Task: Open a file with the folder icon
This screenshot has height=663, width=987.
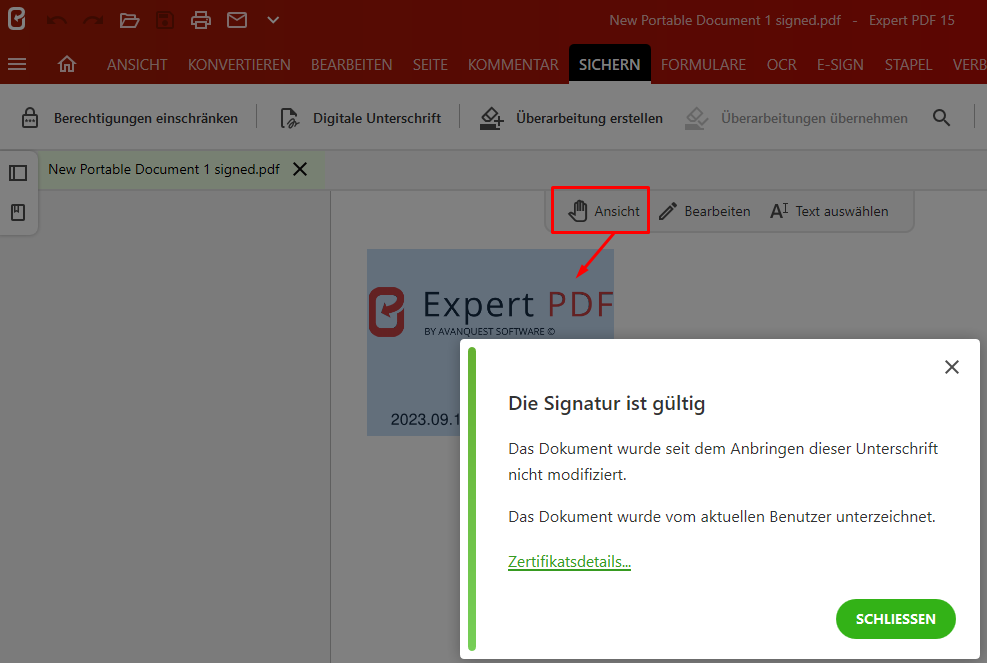Action: [129, 20]
